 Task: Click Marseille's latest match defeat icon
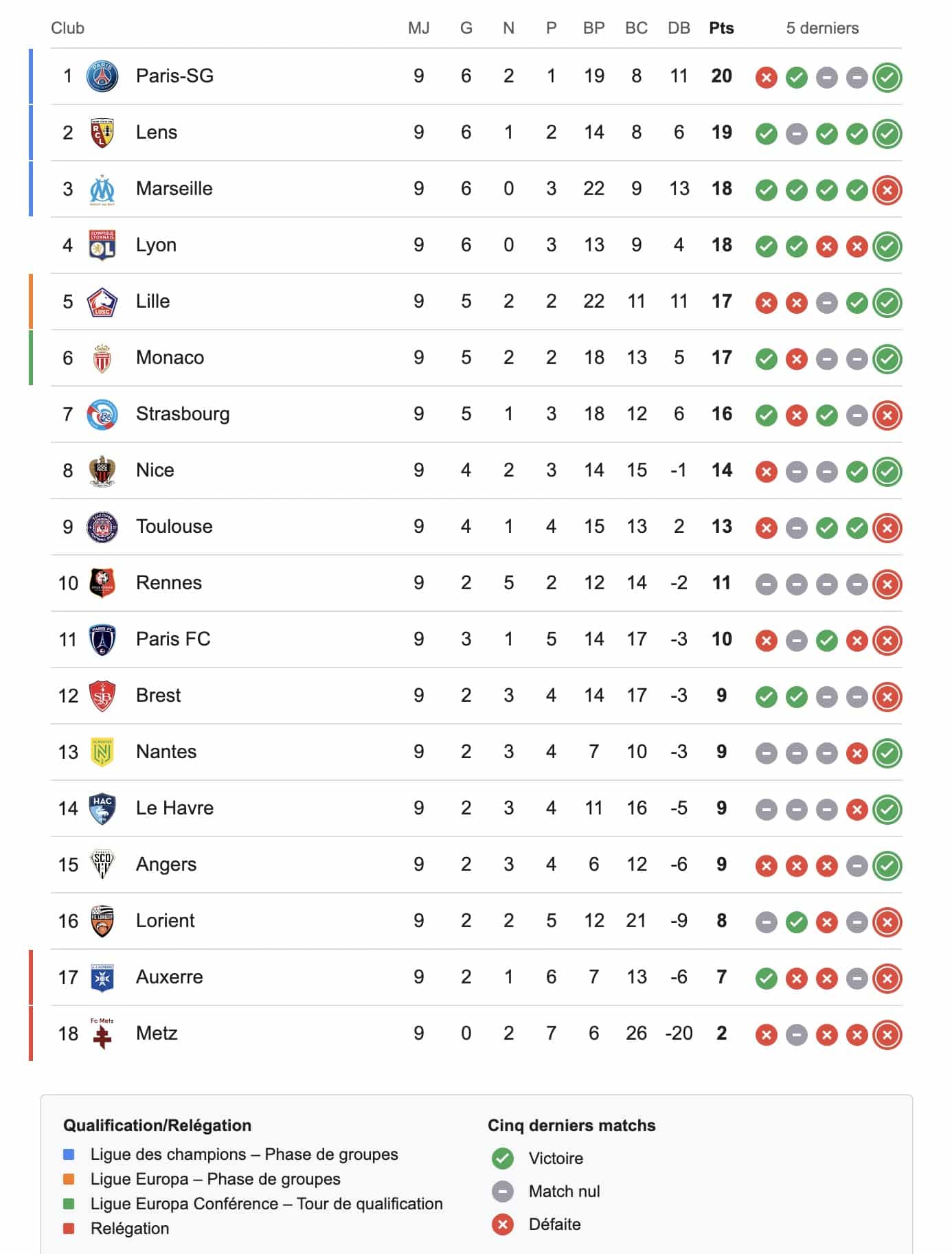(887, 190)
